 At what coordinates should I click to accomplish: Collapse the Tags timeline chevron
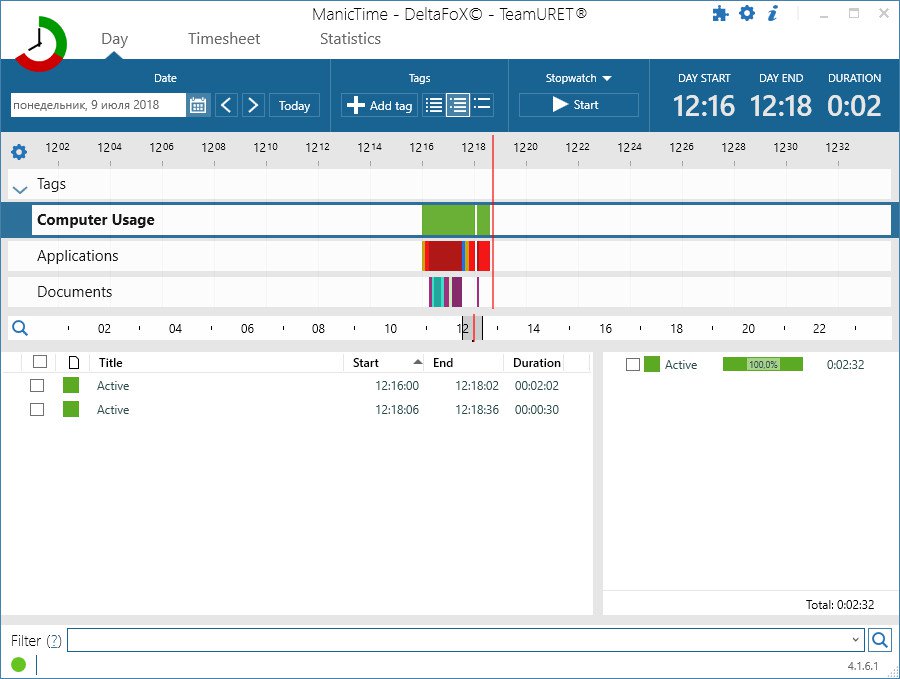pos(20,188)
